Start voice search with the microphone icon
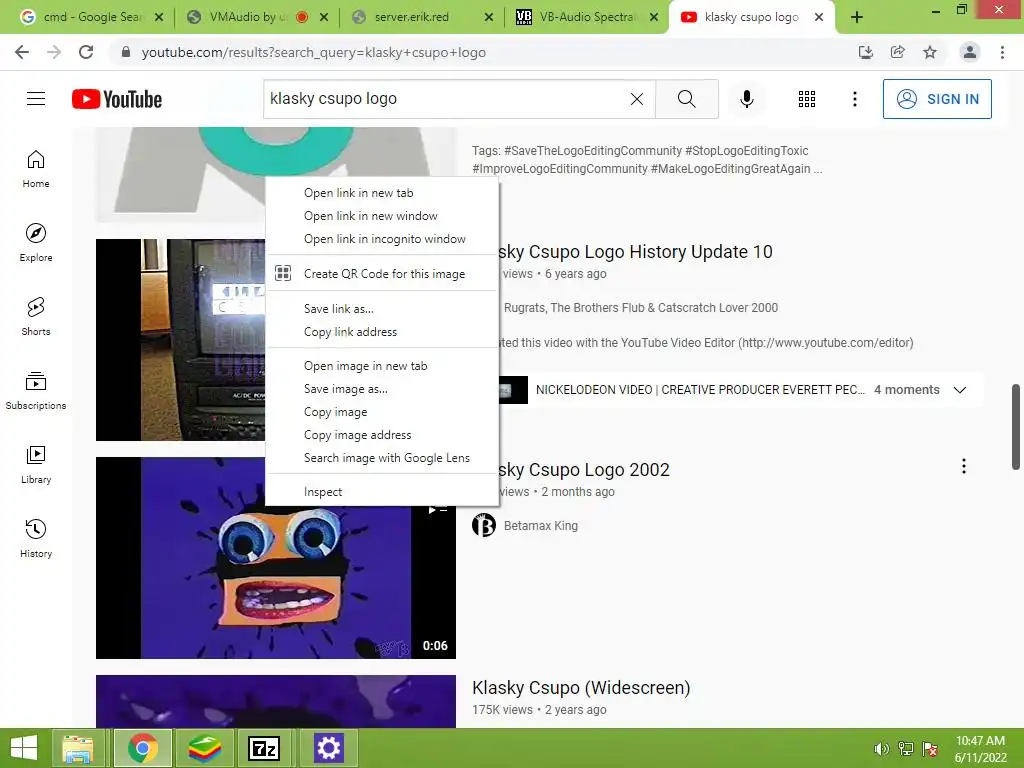 click(x=746, y=99)
